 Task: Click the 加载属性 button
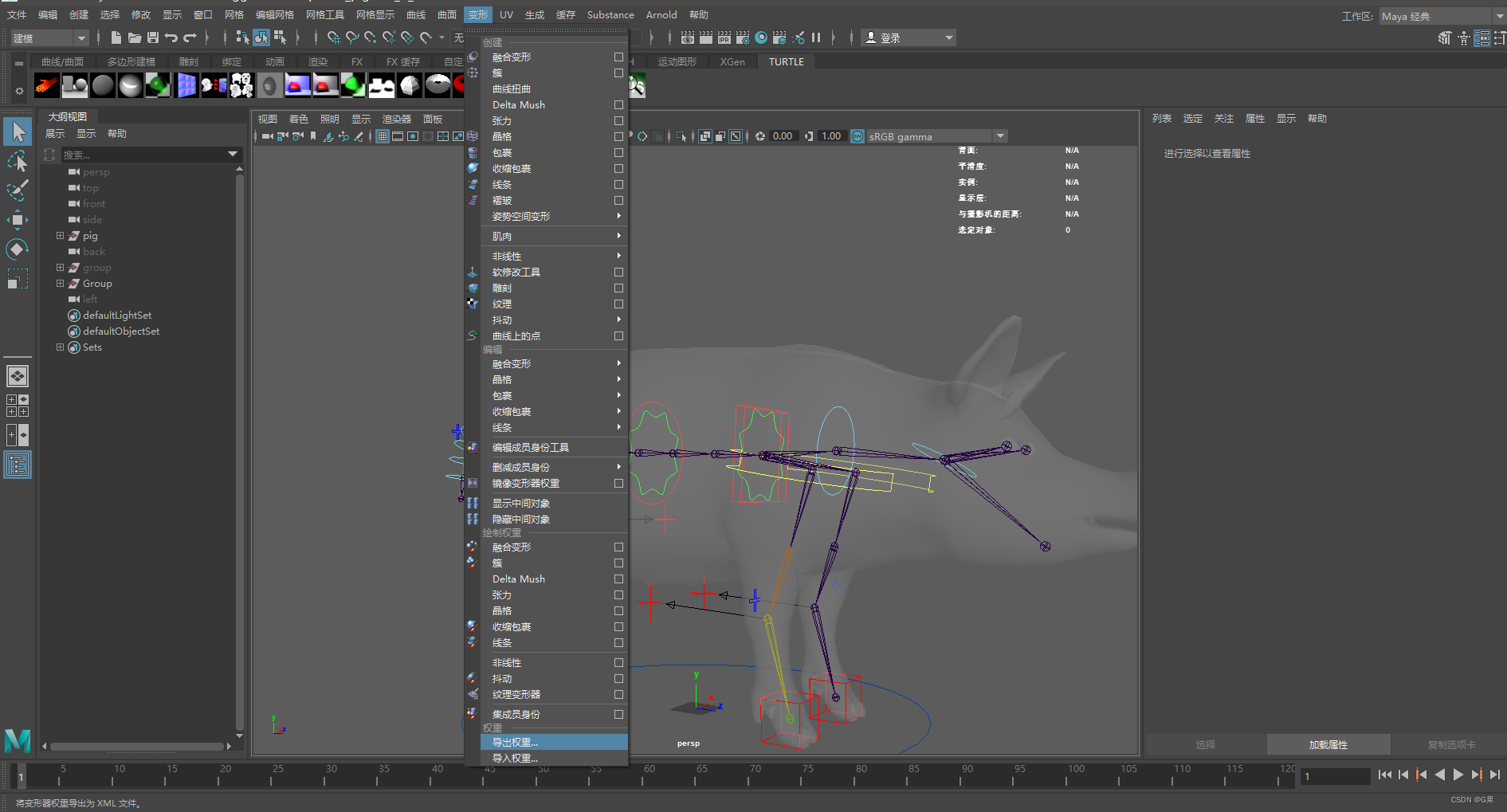[1327, 744]
